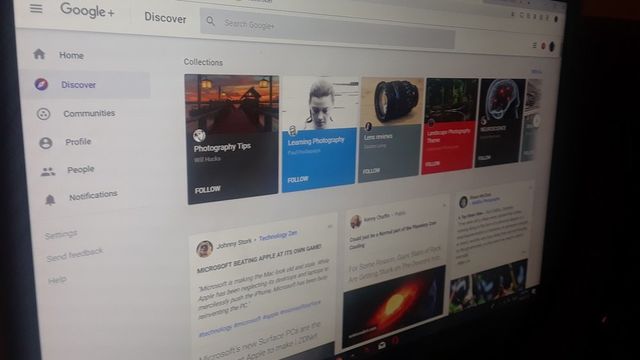Click the Collections heading
The image size is (640, 360).
click(203, 62)
